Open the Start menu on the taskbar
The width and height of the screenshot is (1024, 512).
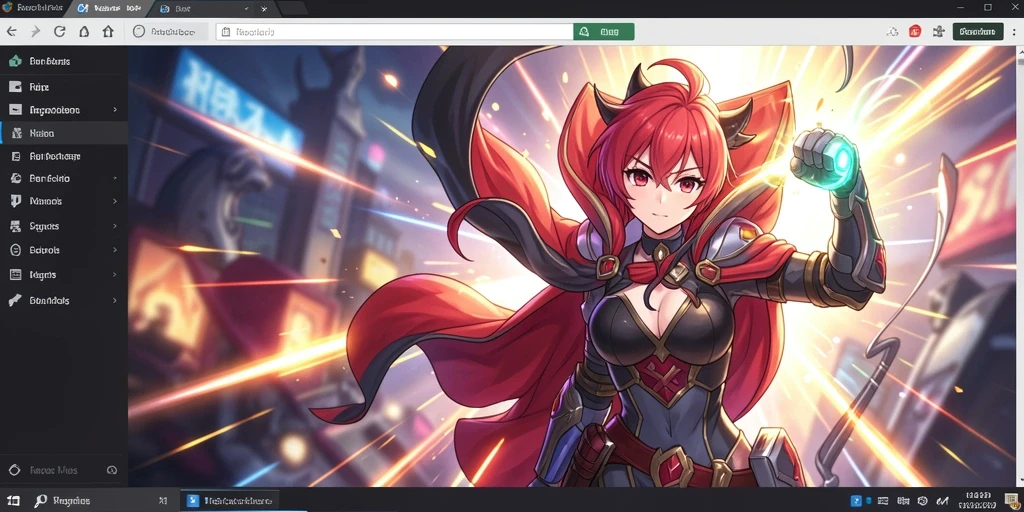coord(13,501)
